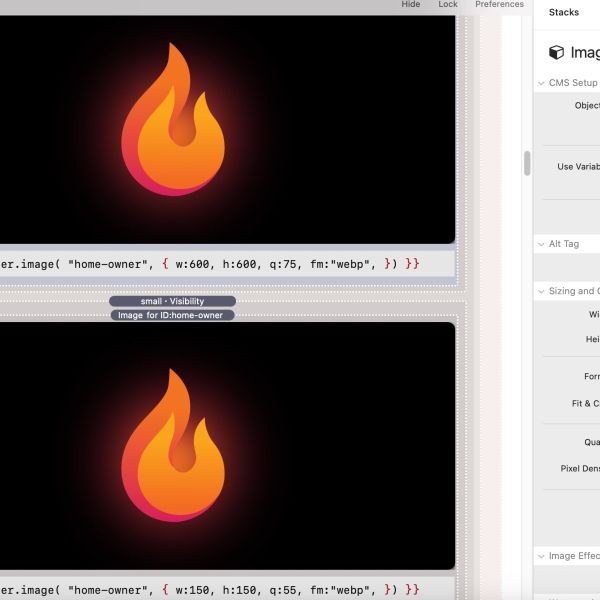Collapse the Sizing section chevron
This screenshot has height=600, width=600.
click(541, 291)
